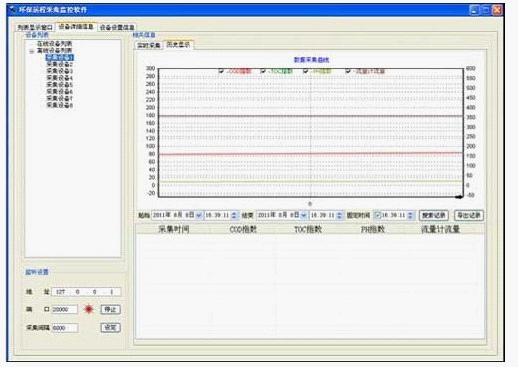Switch to the 实时采集 sub-tab
The height and width of the screenshot is (368, 519).
point(149,45)
